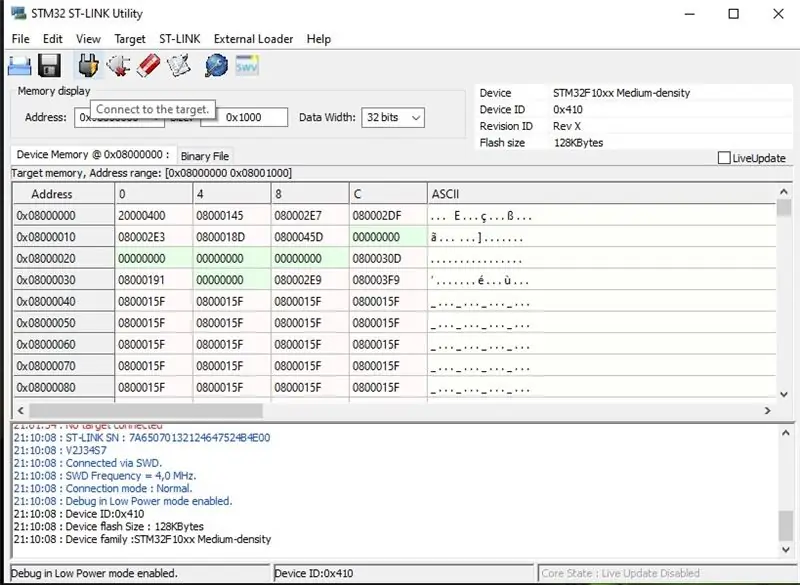Click the address row 0x08000030

[63, 280]
